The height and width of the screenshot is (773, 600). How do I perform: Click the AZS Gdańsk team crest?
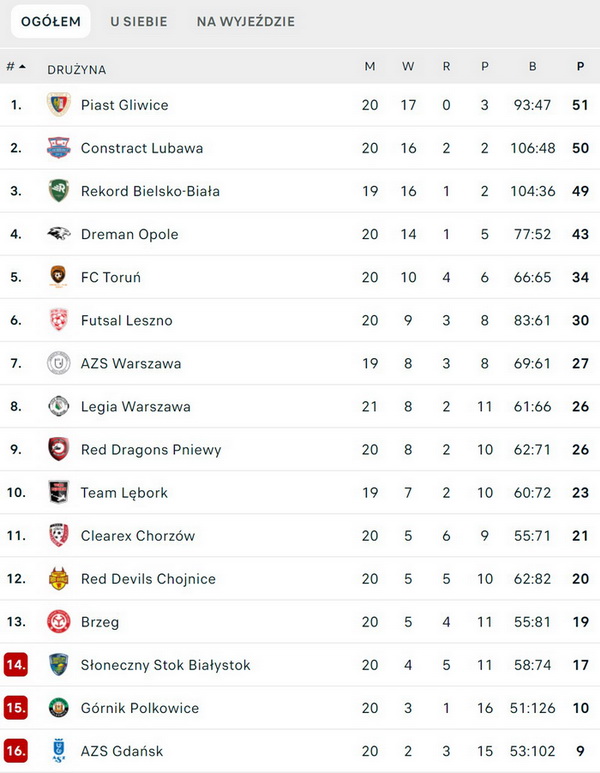[x=59, y=750]
